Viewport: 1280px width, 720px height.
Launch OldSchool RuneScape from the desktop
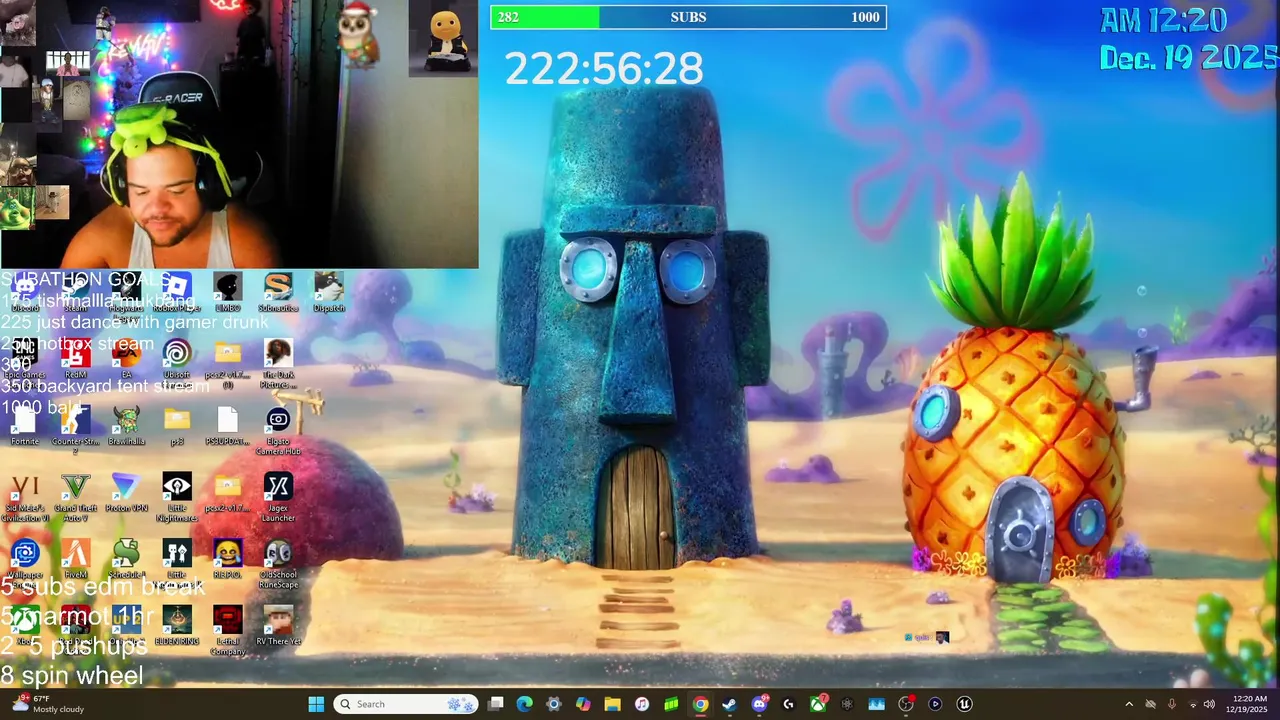278,564
